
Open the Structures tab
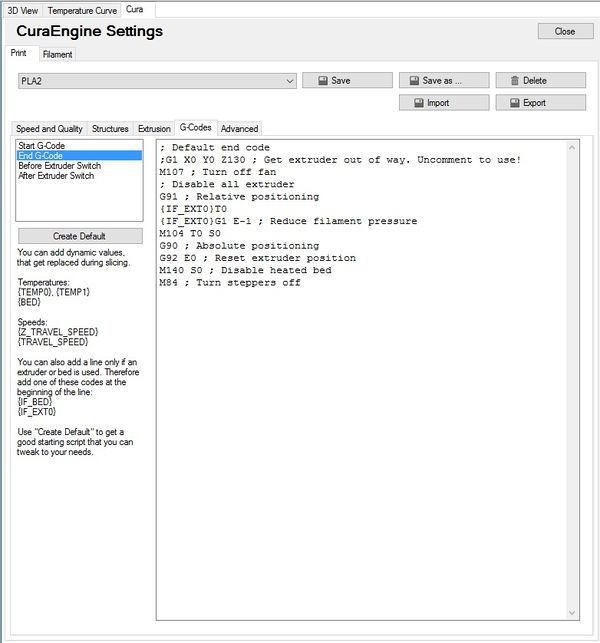coord(110,129)
